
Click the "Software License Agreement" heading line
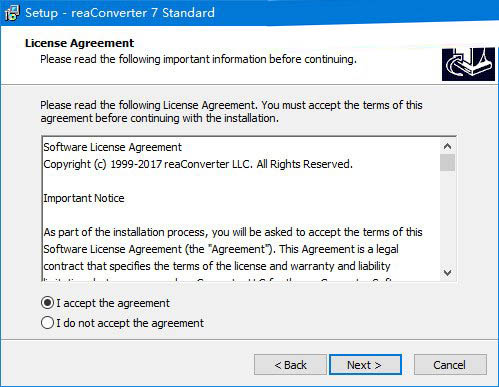click(112, 147)
